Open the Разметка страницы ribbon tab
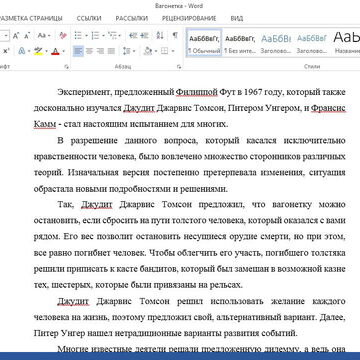 (31, 18)
